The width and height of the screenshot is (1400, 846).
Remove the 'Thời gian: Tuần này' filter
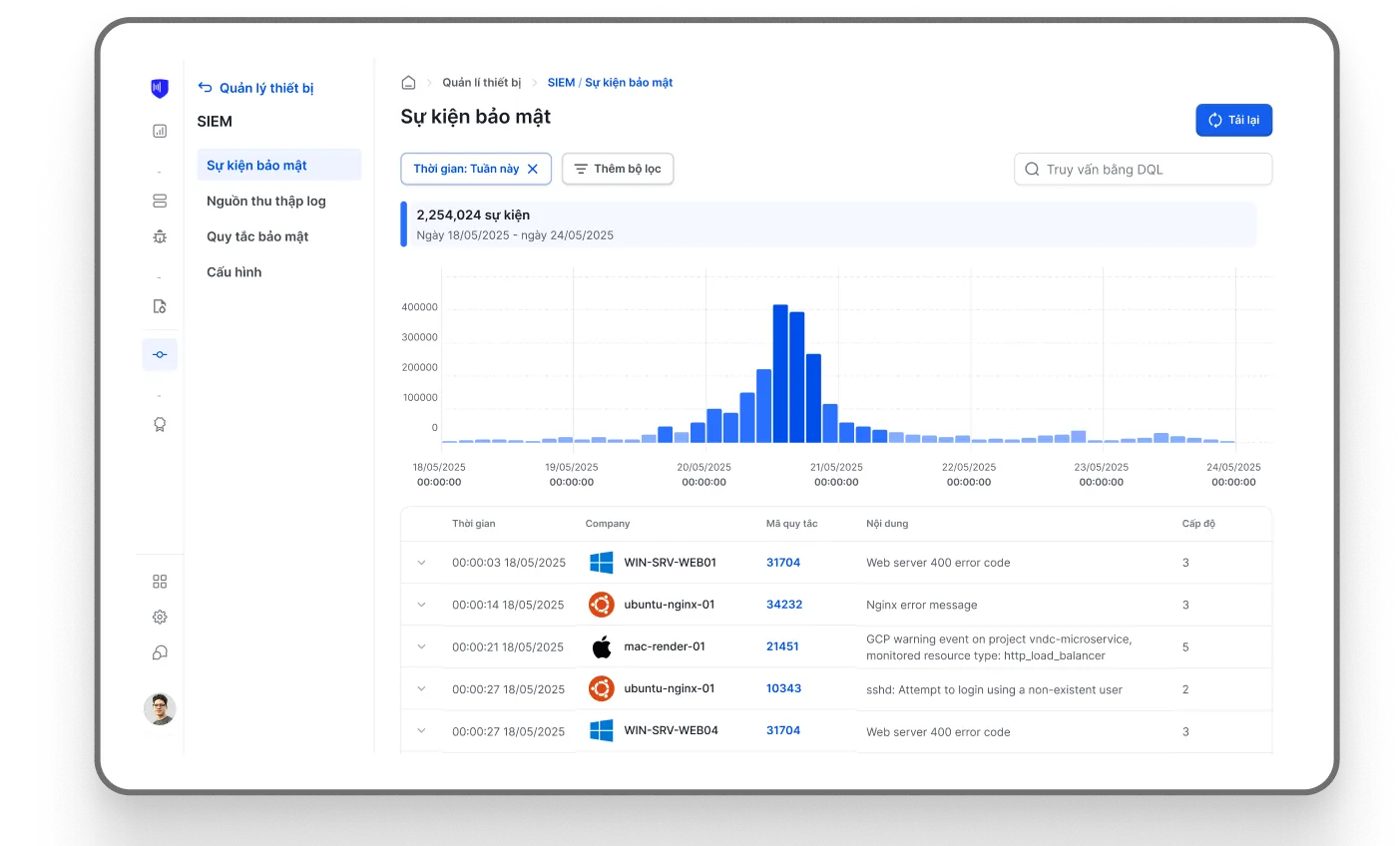[533, 169]
